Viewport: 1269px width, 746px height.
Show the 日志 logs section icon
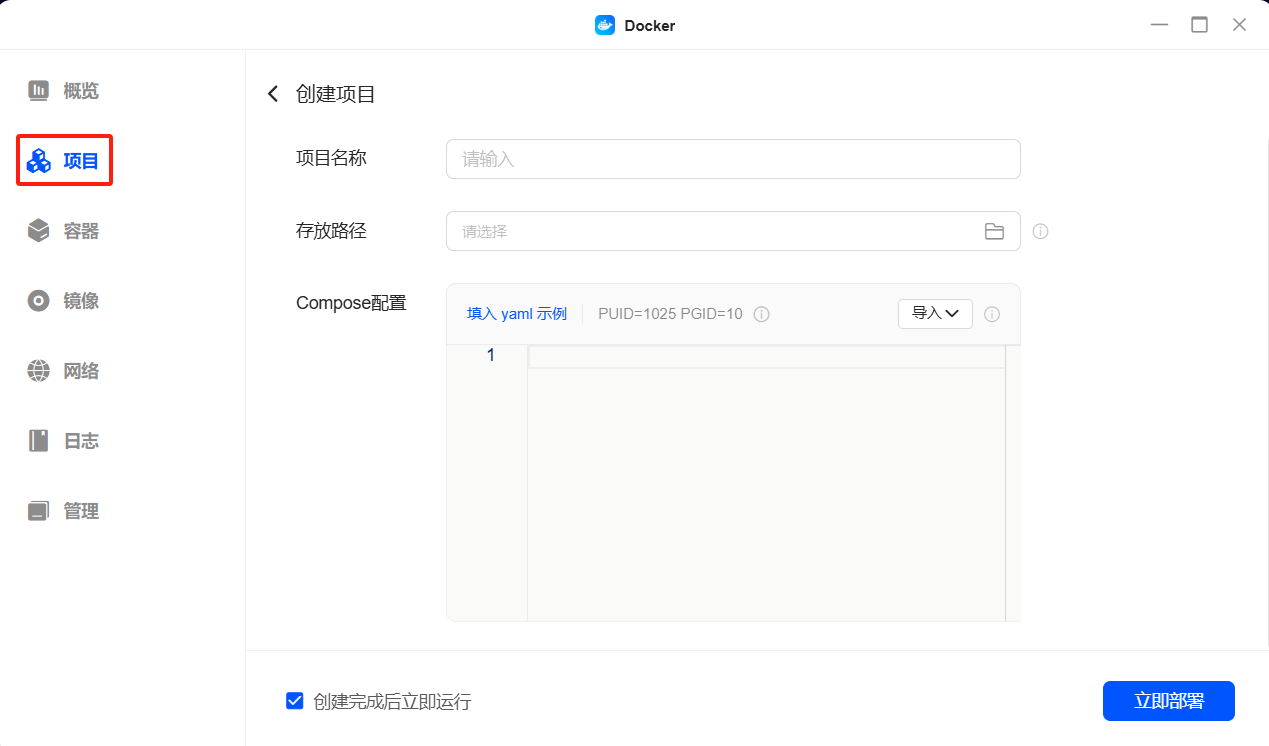(x=38, y=441)
